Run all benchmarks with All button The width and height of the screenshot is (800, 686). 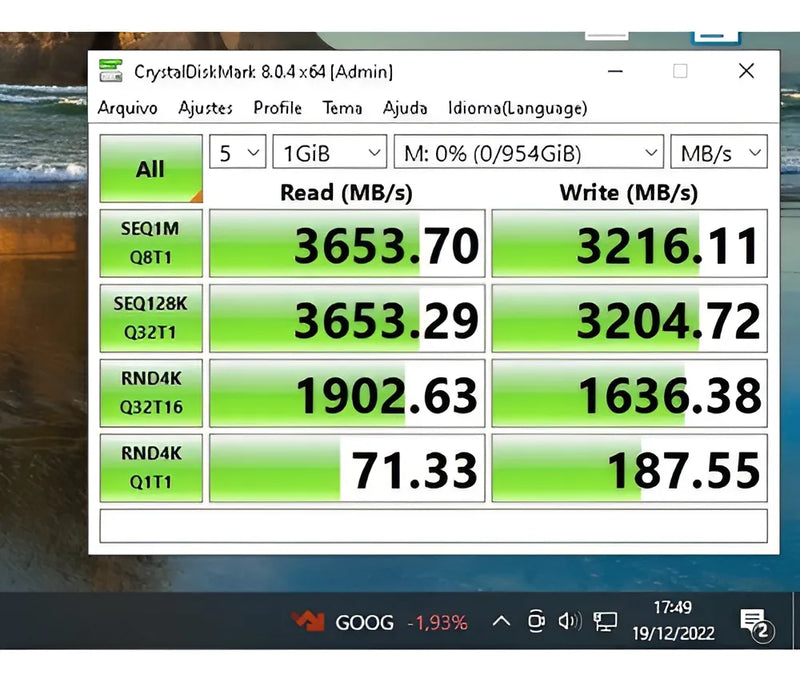(x=150, y=169)
